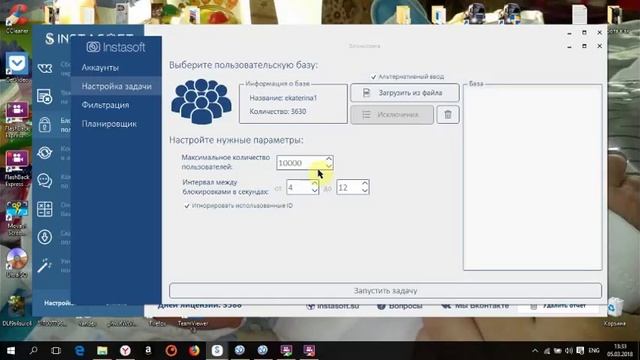Screen dimensions: 640x360
Task: Open Настройки at the bottom of the back sidebar
Action: [57, 303]
